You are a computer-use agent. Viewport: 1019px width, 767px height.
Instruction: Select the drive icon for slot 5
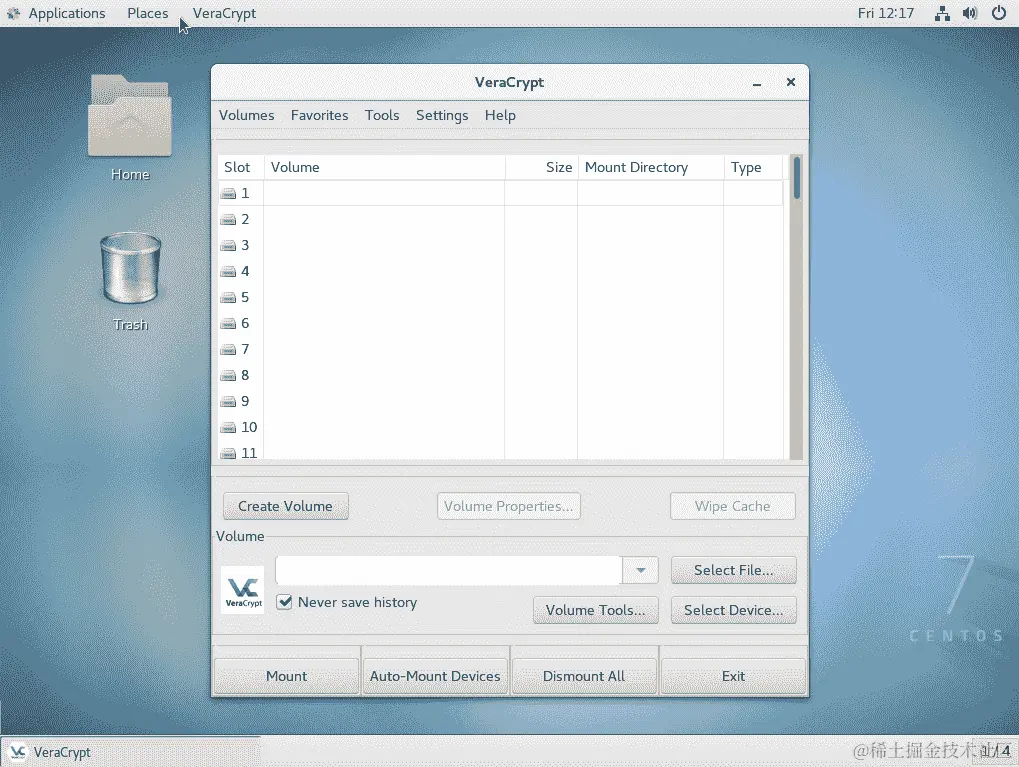coord(228,298)
